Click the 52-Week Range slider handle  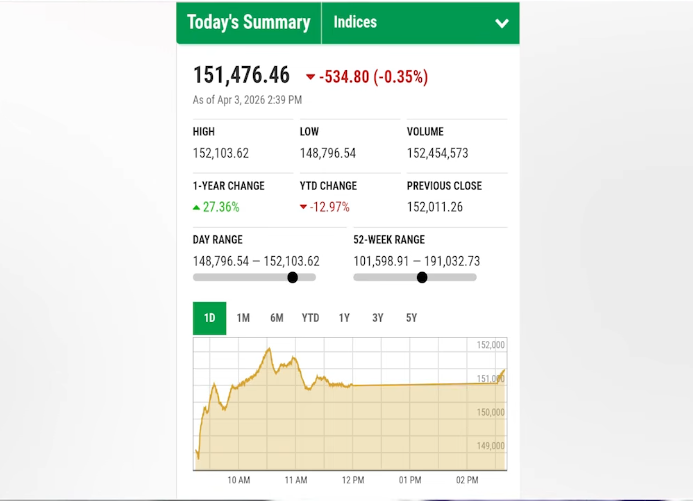422,277
